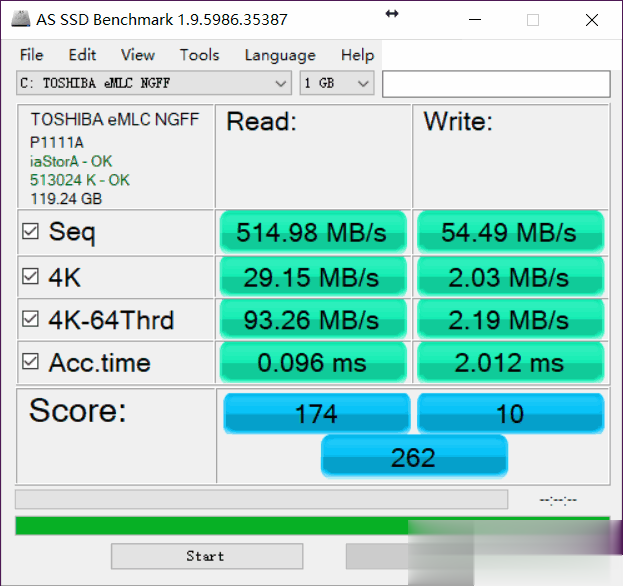Screen dimensions: 623x586
Task: Open the File menu
Action: (x=31, y=55)
